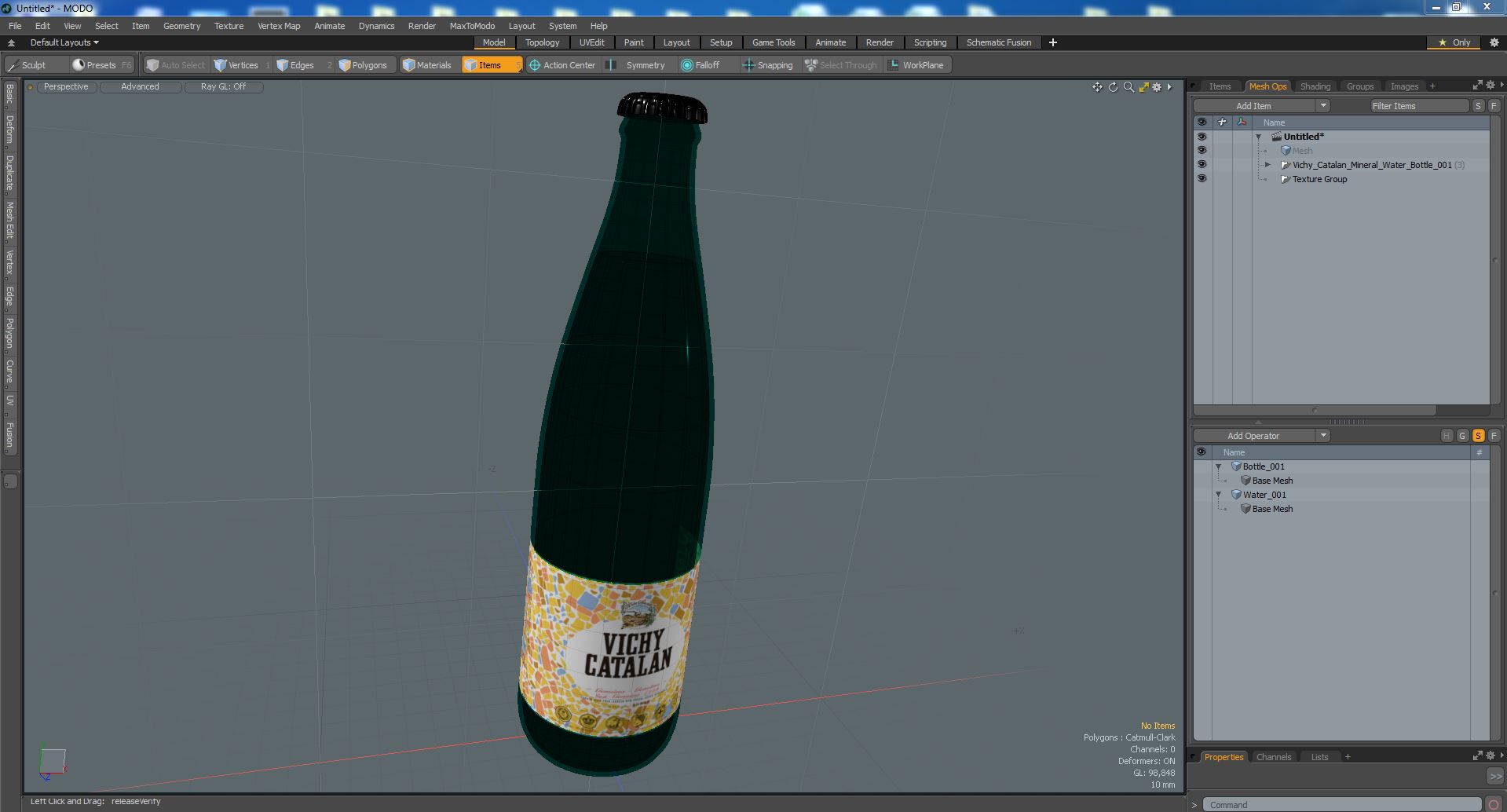
Task: Toggle the S filter in operator list
Action: point(1478,436)
